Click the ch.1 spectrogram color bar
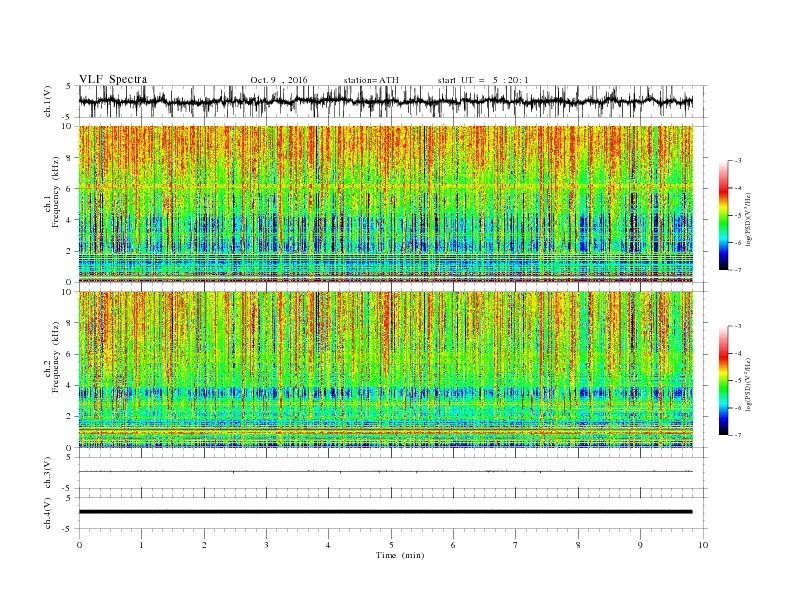The height and width of the screenshot is (612, 792). click(x=723, y=215)
